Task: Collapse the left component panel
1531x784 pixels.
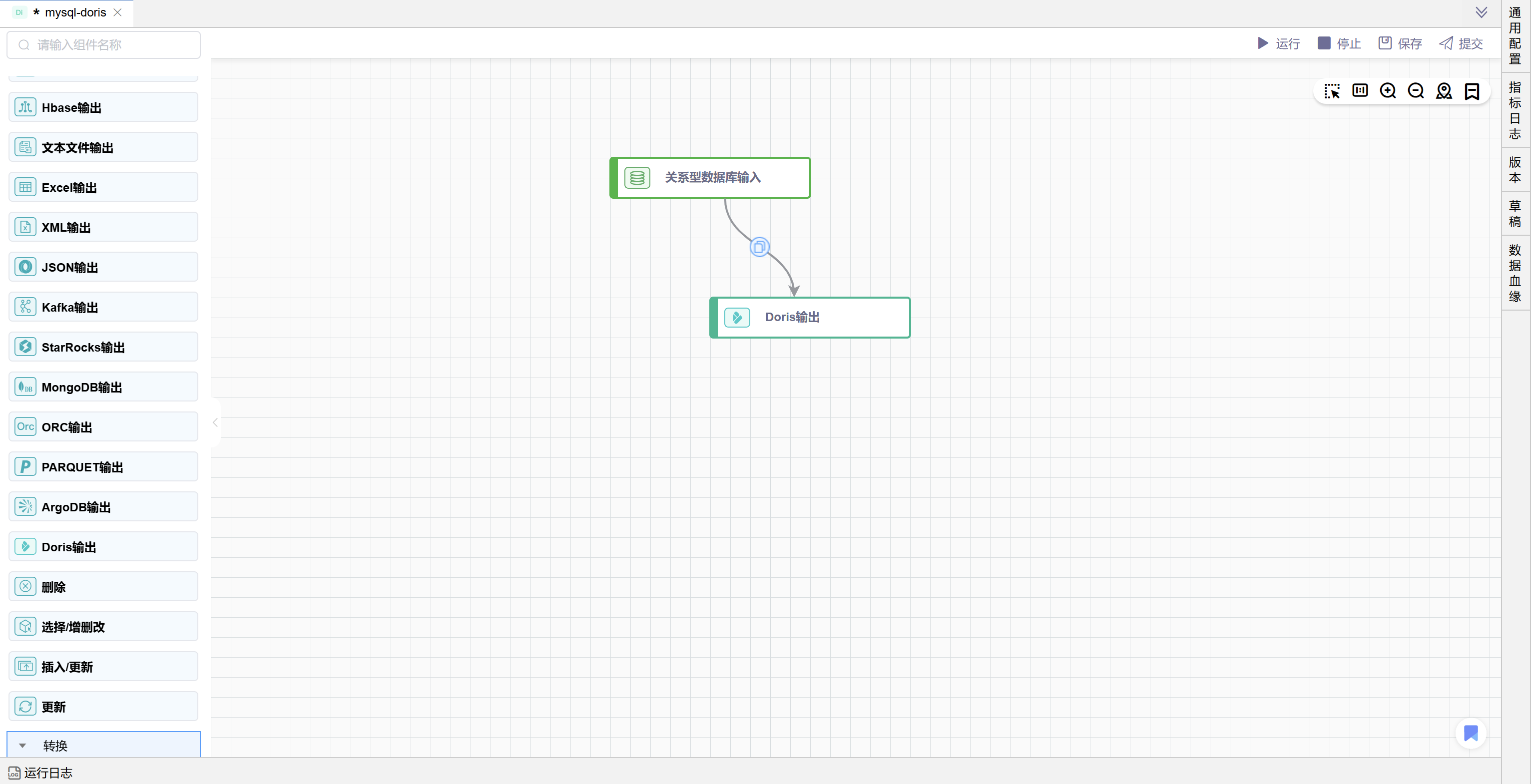Action: tap(215, 422)
